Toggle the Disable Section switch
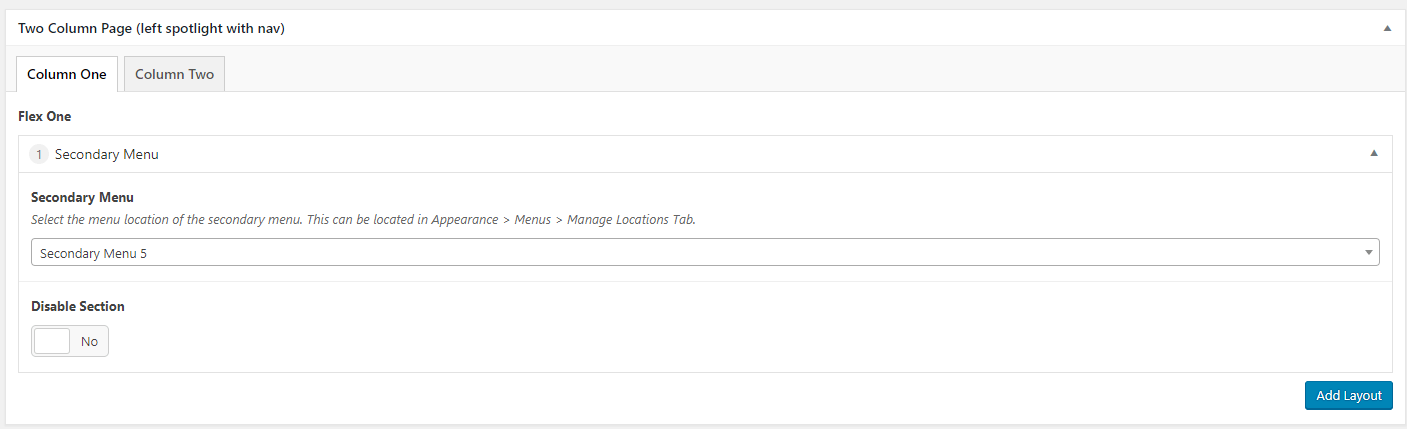Viewport: 1407px width, 429px height. click(70, 341)
